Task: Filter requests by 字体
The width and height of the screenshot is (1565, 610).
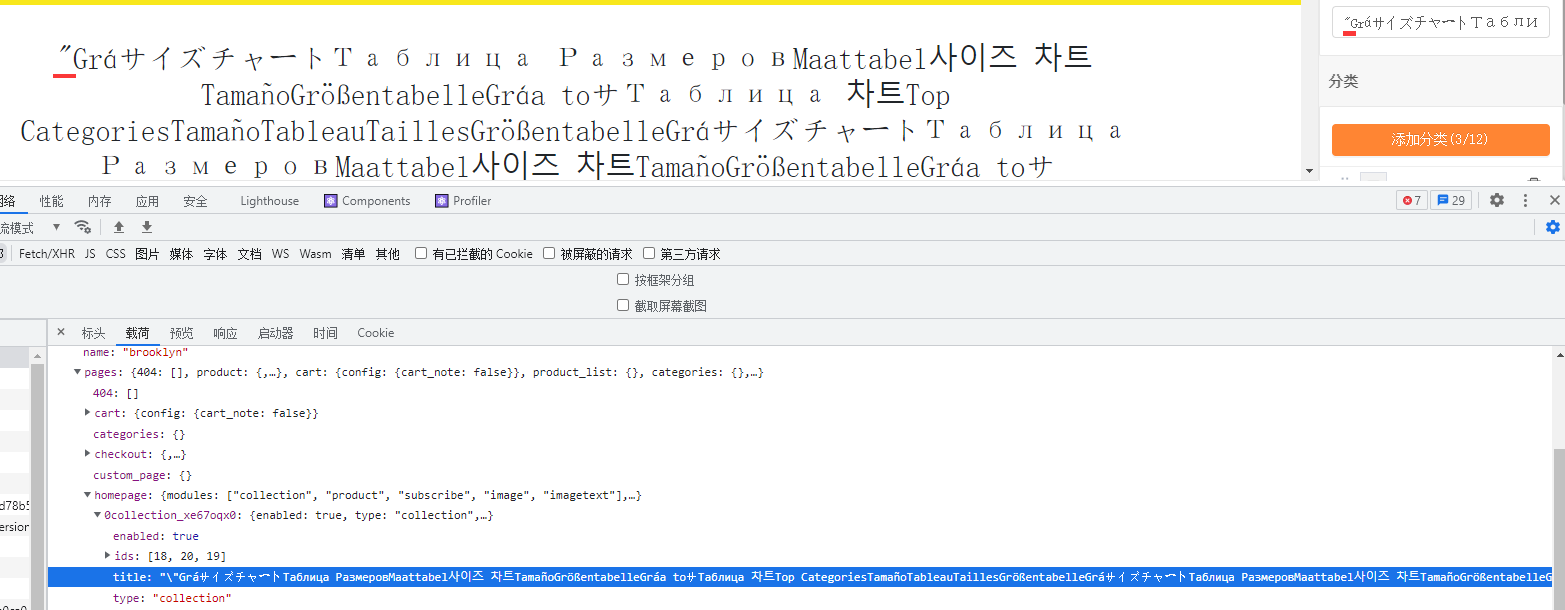Action: [x=215, y=254]
